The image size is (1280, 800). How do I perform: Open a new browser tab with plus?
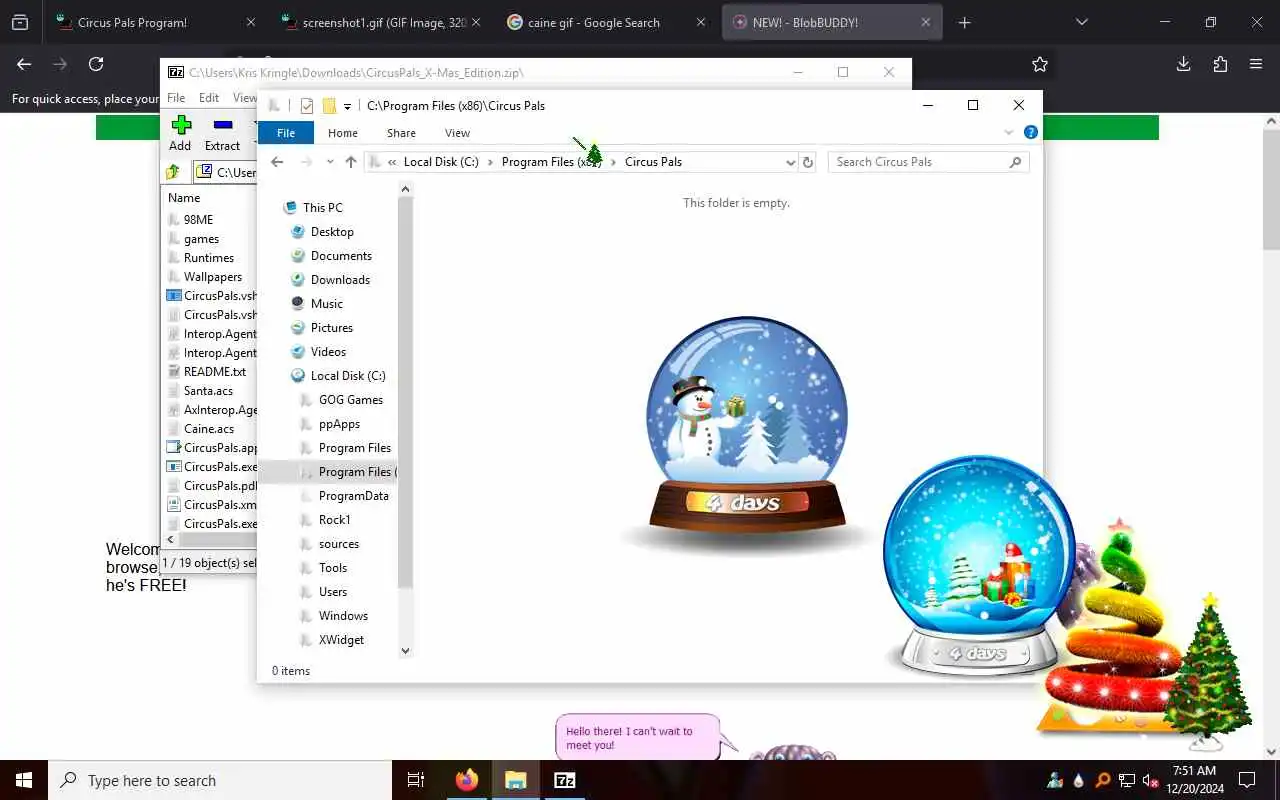(964, 22)
